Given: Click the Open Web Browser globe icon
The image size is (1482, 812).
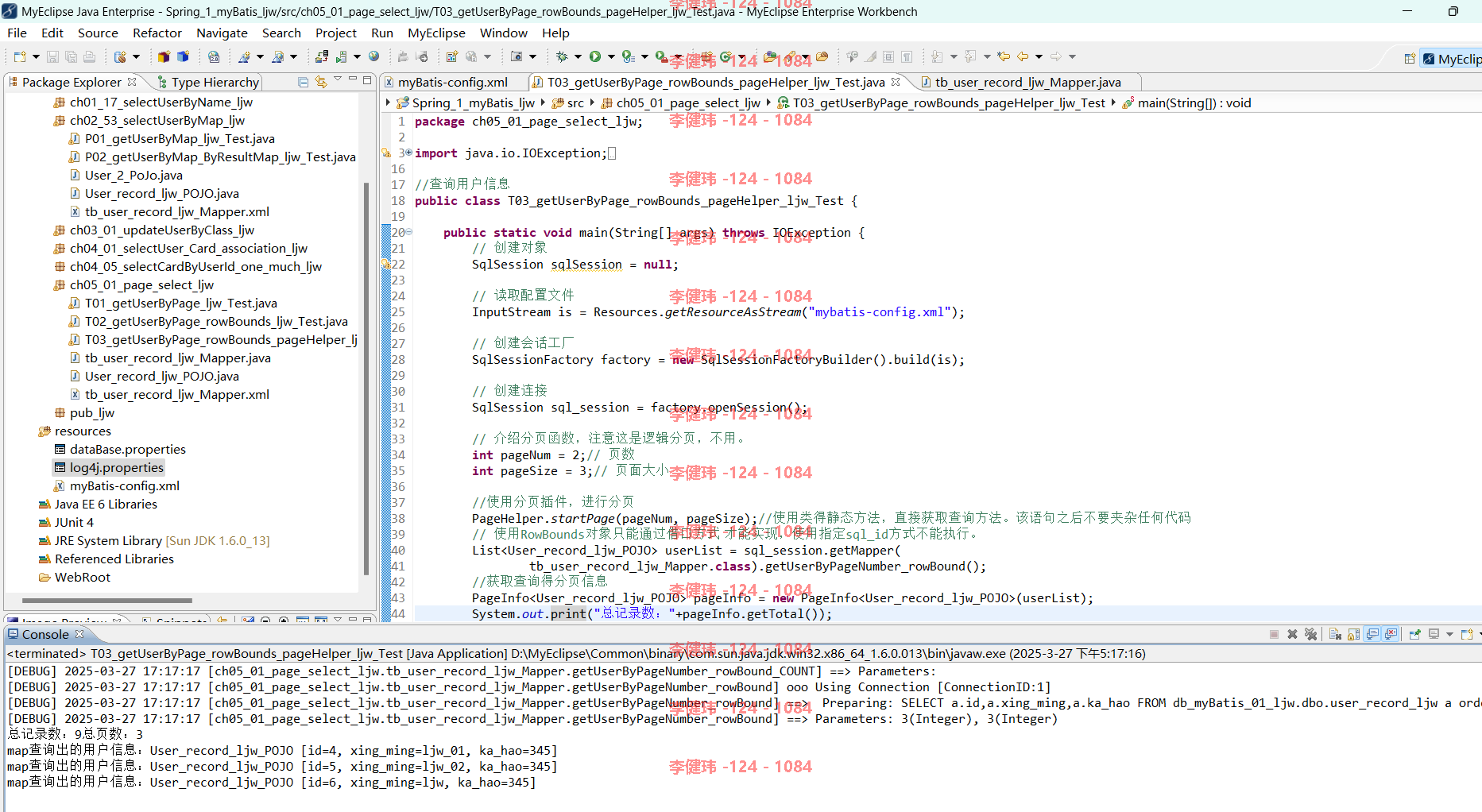Looking at the screenshot, I should 373,57.
